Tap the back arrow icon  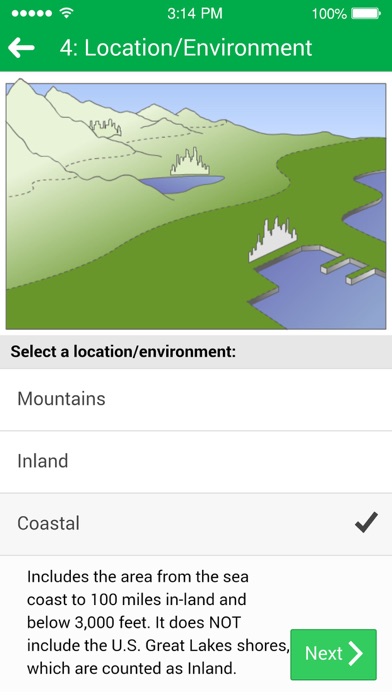(21, 47)
